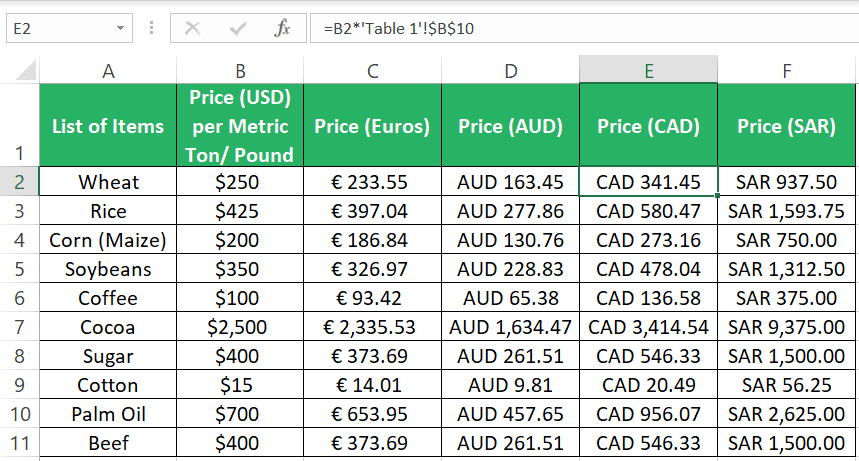
Task: Expand the Name Box dropdown arrow
Action: tap(120, 28)
